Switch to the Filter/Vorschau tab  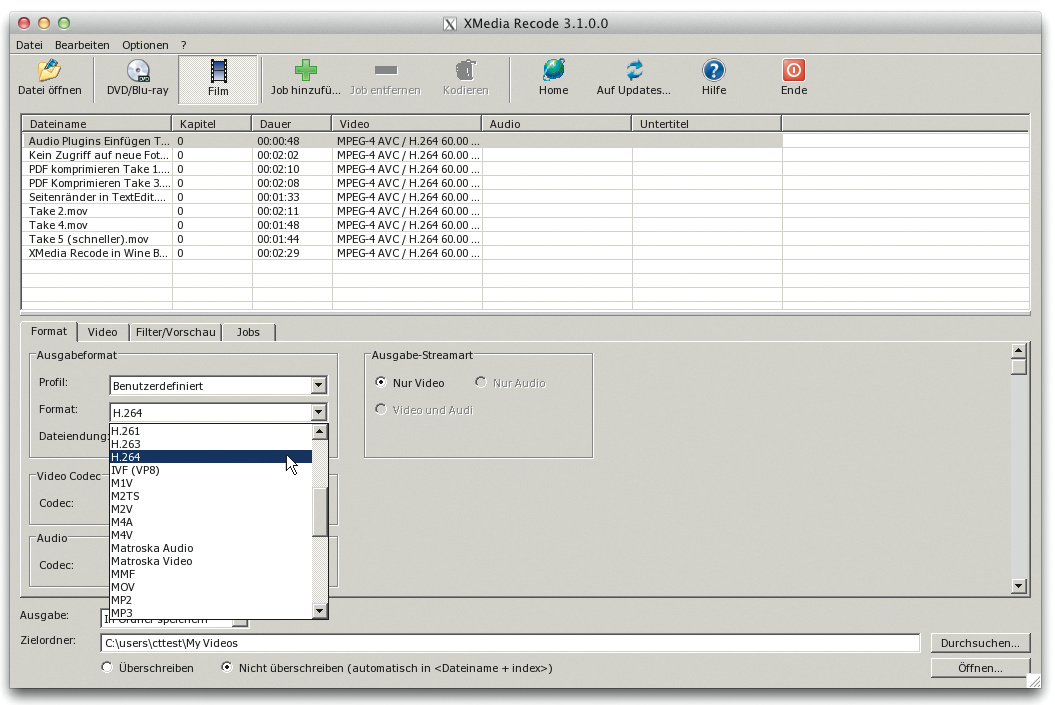[x=175, y=332]
